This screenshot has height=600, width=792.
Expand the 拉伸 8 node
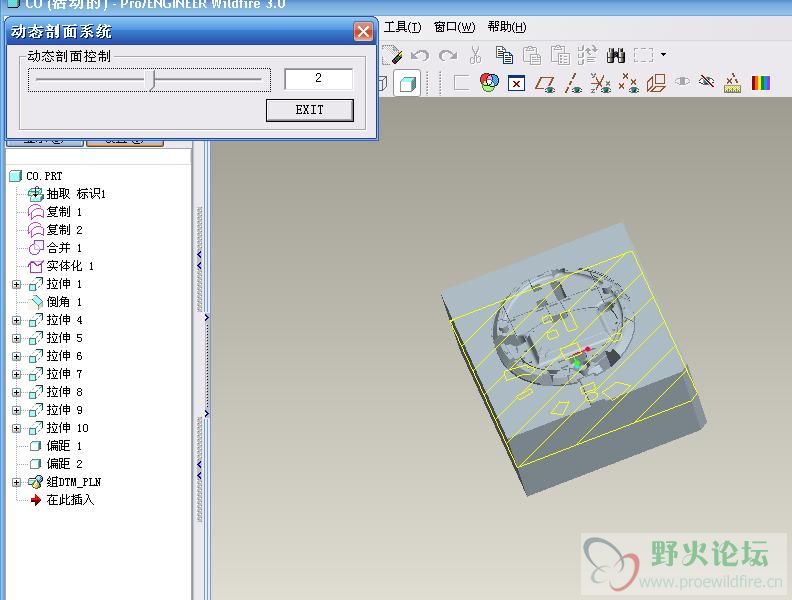tap(16, 392)
